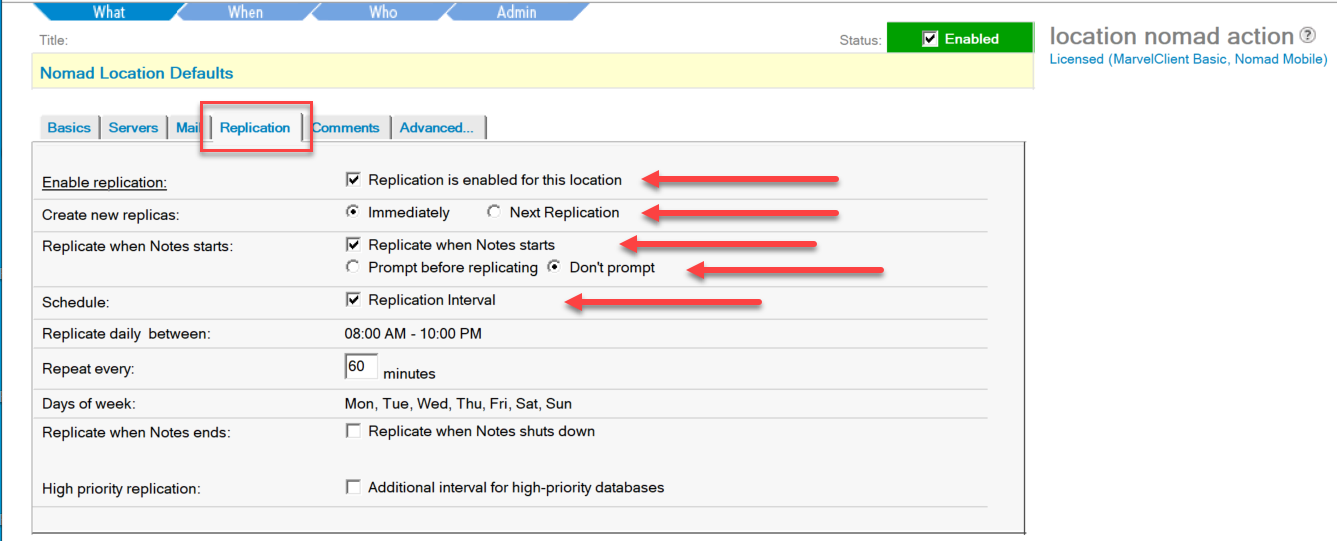The image size is (1337, 541).
Task: Click the help question mark icon
Action: [1308, 36]
